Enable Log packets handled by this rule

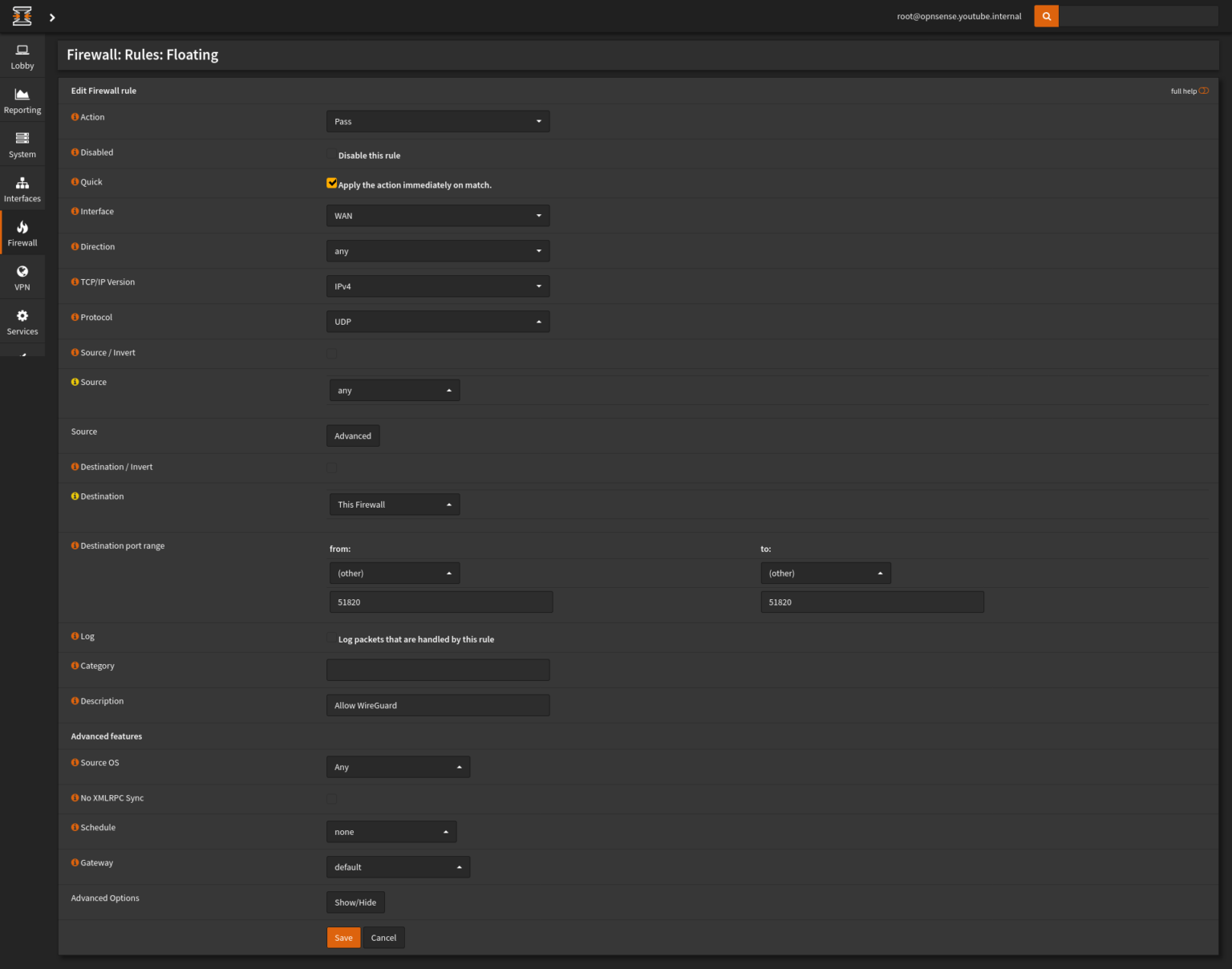point(332,639)
